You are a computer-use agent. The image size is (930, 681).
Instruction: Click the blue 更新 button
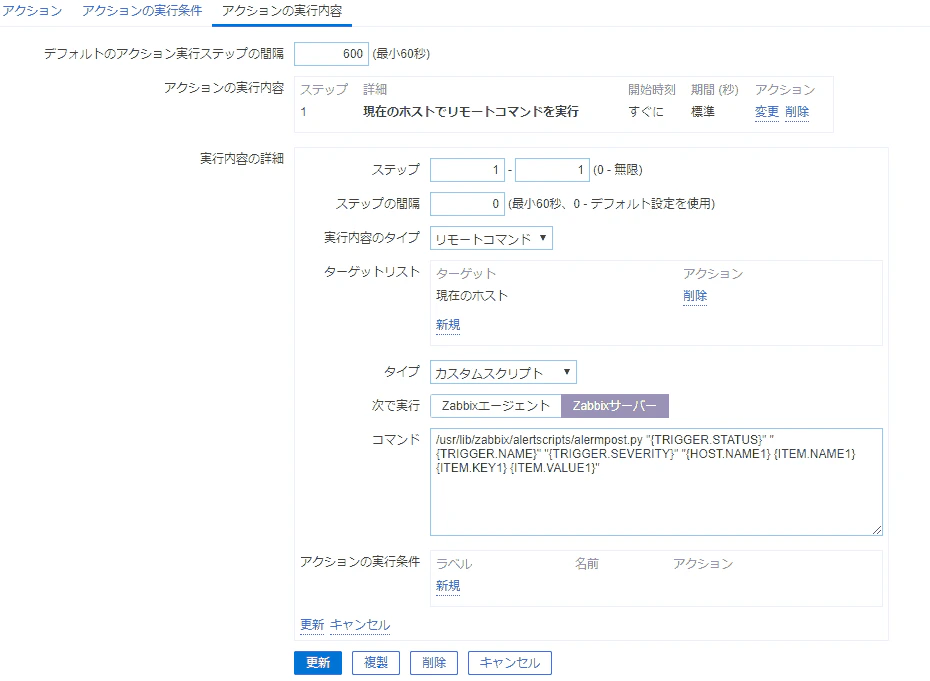[318, 663]
